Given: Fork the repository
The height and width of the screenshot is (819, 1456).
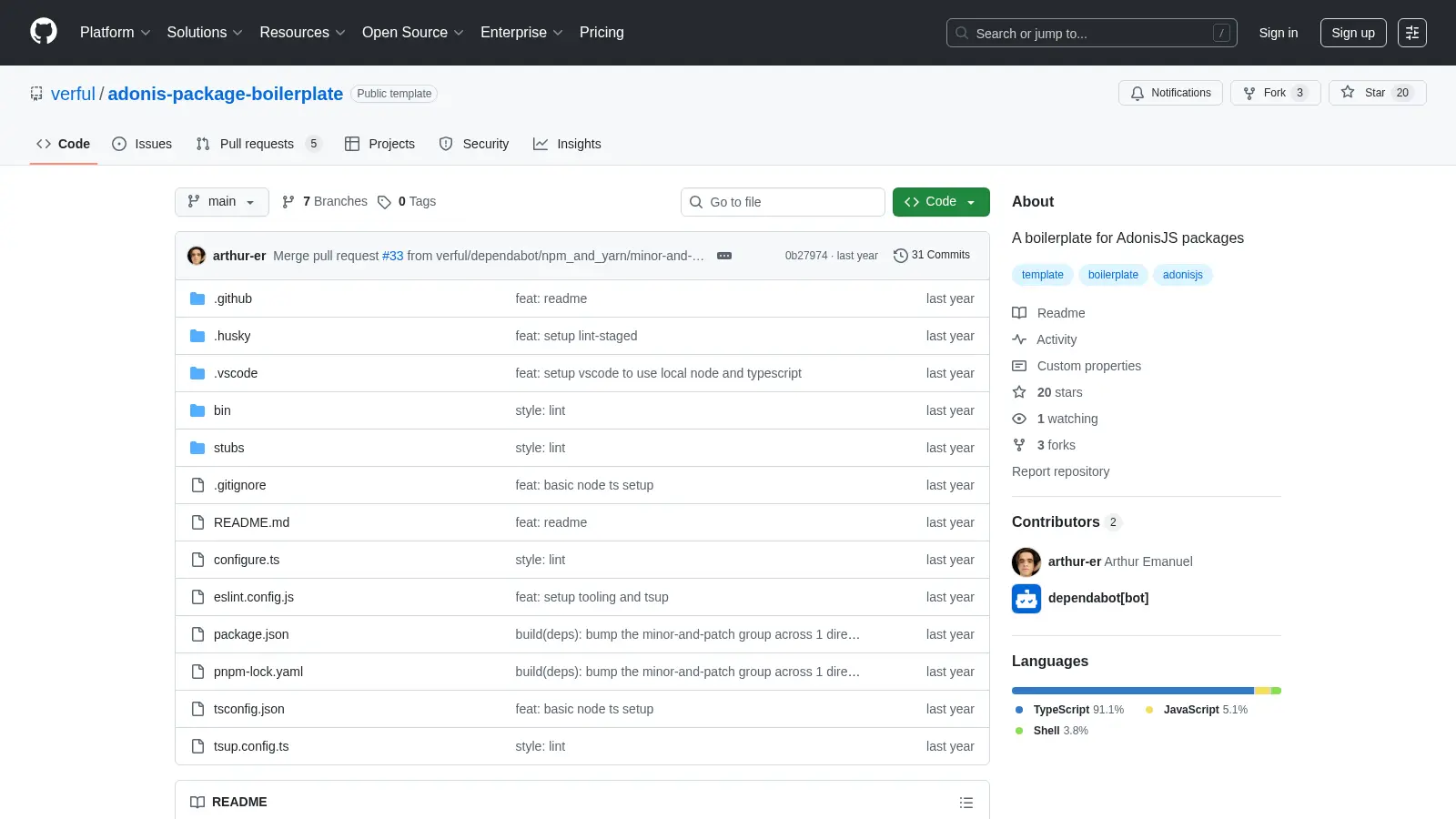Looking at the screenshot, I should point(1275,93).
